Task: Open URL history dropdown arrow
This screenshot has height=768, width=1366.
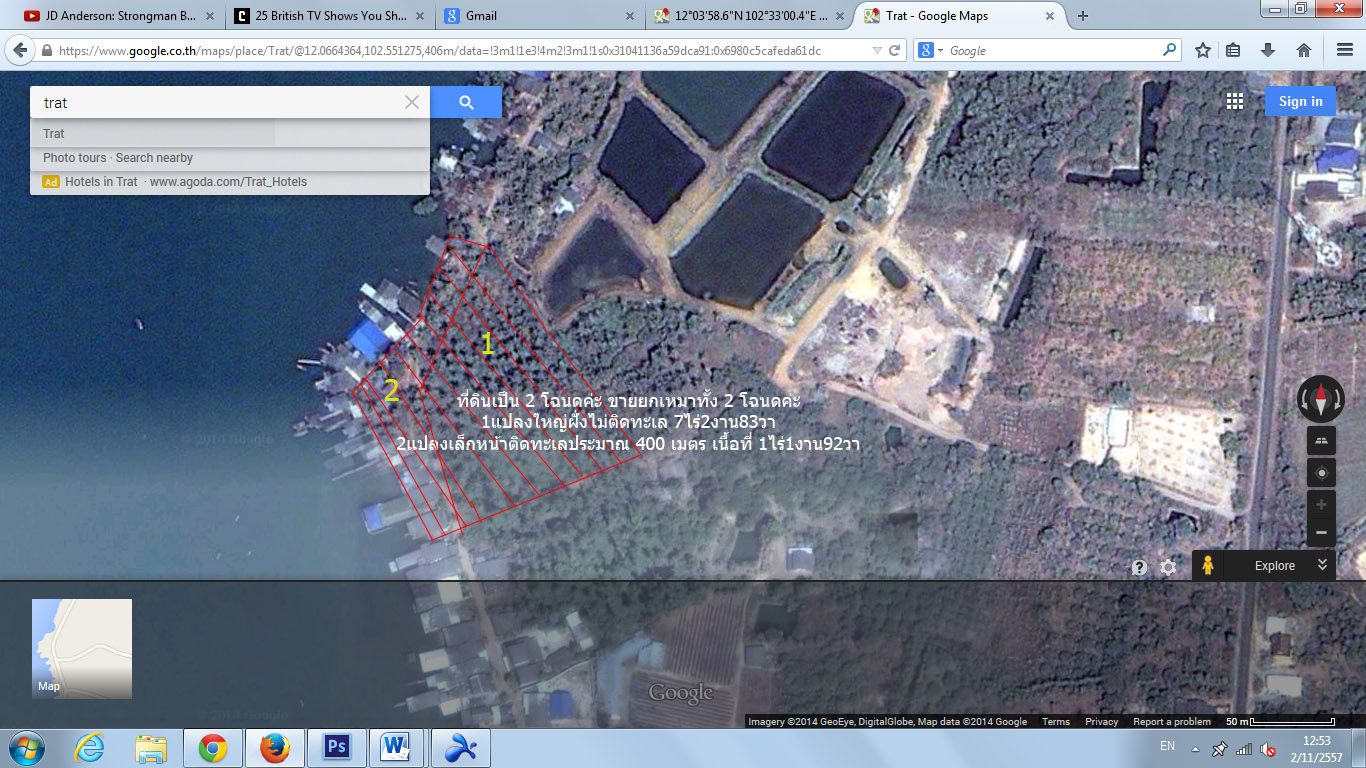Action: tap(877, 51)
